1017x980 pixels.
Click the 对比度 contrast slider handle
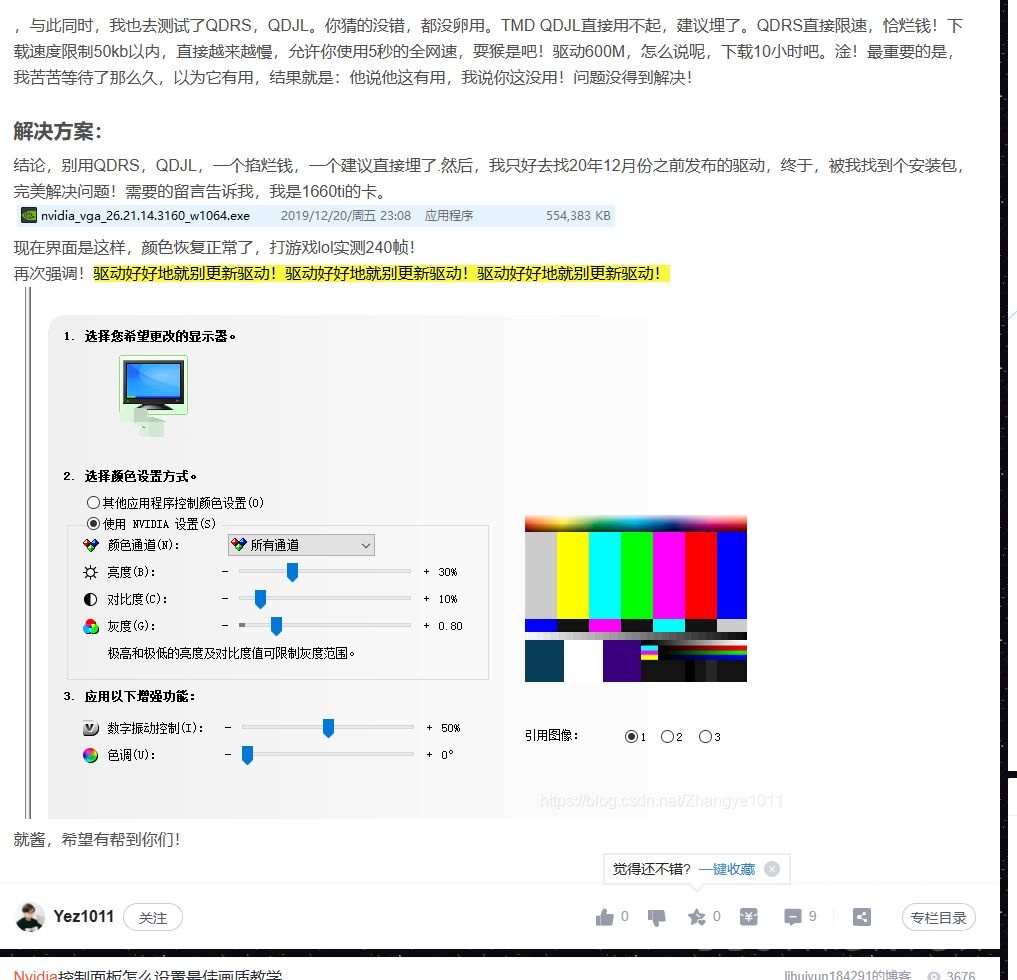[x=260, y=599]
